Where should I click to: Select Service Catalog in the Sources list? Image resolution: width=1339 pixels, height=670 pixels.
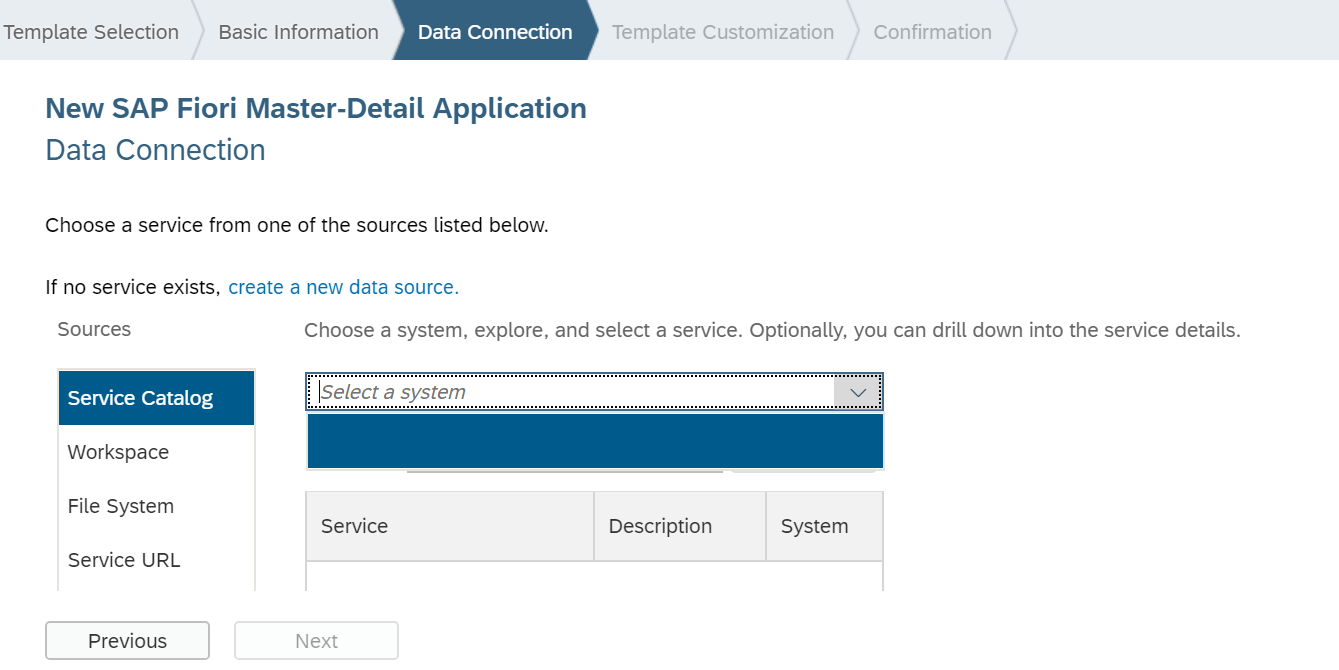pyautogui.click(x=141, y=398)
